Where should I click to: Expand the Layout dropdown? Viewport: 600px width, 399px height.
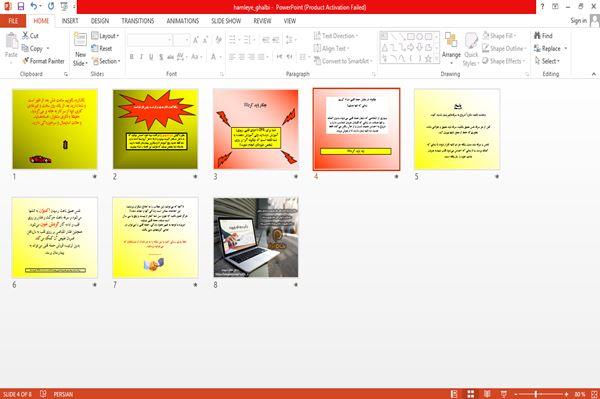click(x=105, y=36)
